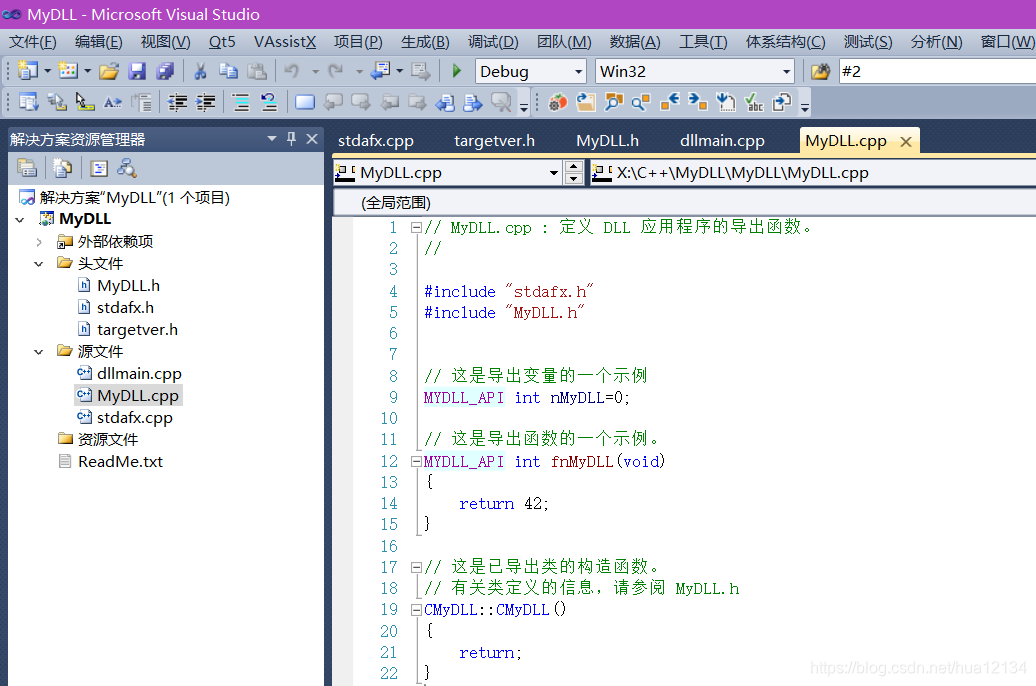Open the Qt5 menu
Image resolution: width=1036 pixels, height=686 pixels.
click(222, 42)
